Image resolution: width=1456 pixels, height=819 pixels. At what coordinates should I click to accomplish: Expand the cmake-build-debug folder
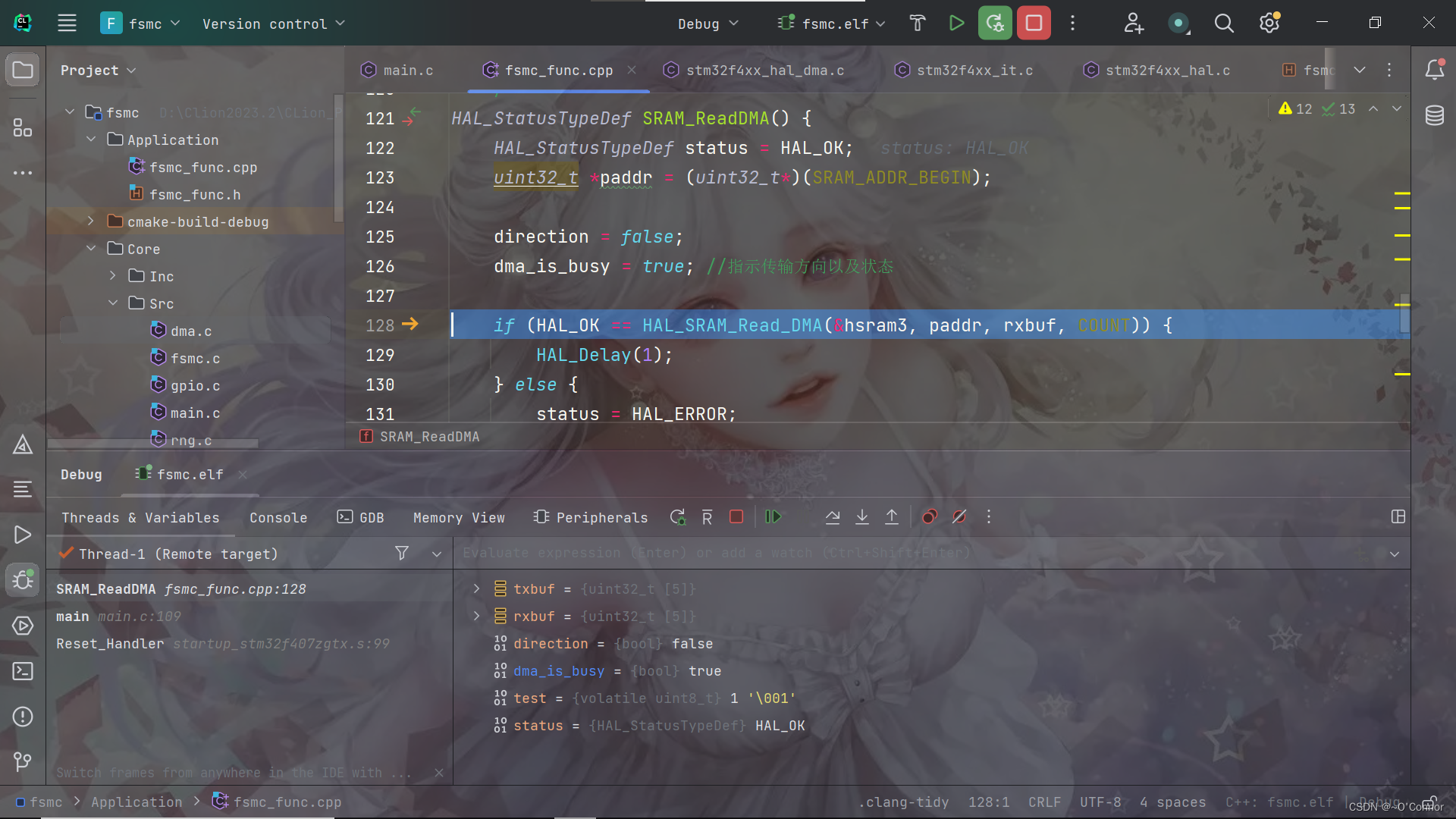point(91,221)
